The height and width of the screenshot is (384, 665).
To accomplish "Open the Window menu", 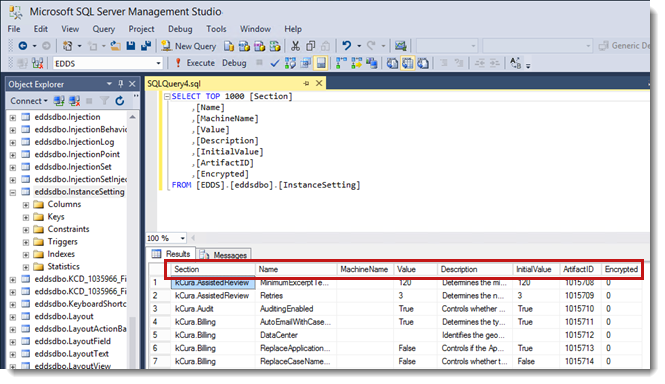I will coord(255,29).
